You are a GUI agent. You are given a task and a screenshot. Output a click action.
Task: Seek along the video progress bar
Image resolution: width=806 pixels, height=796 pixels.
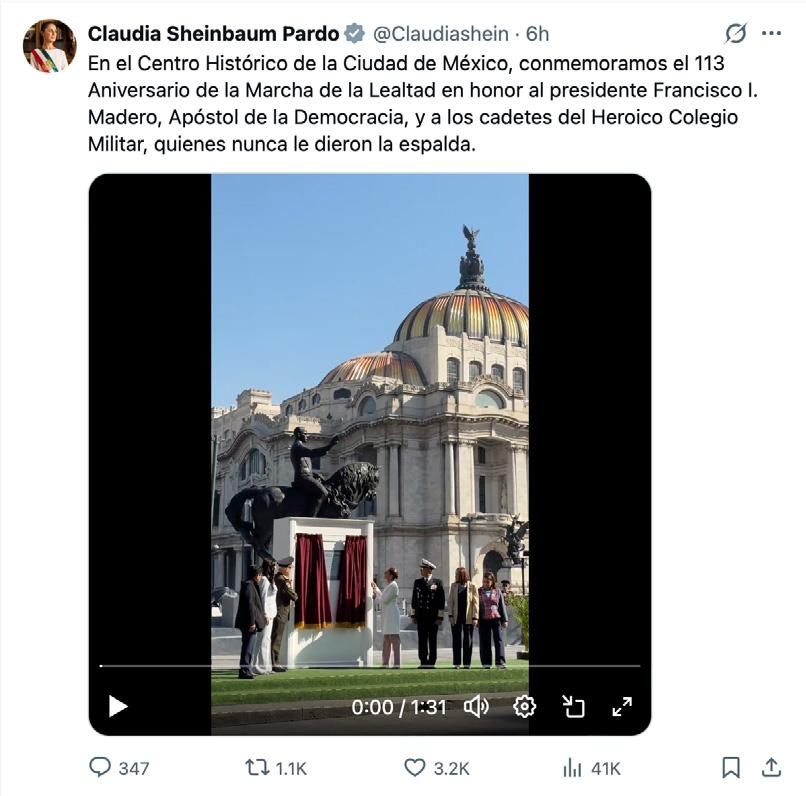pyautogui.click(x=370, y=666)
